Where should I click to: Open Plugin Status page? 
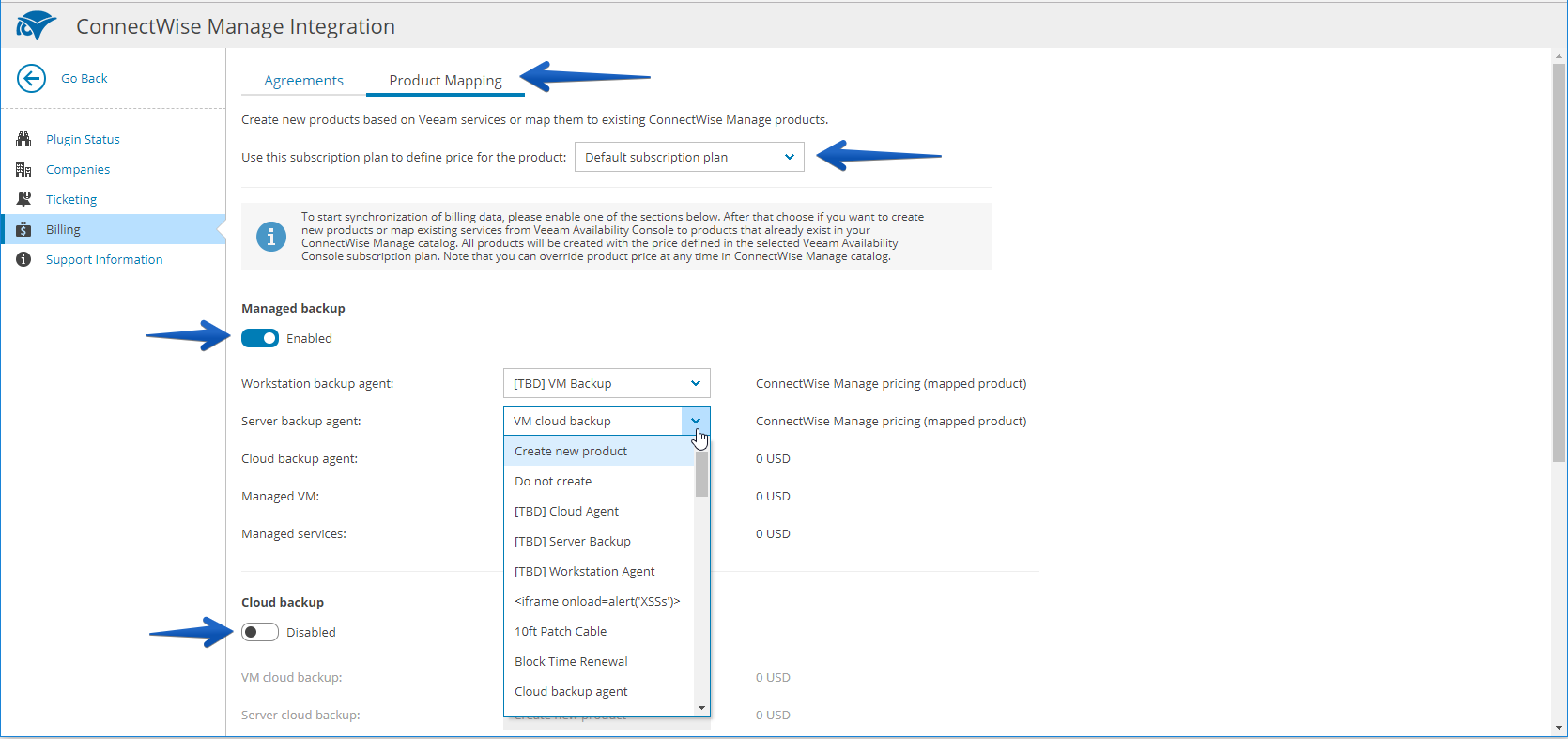(83, 139)
